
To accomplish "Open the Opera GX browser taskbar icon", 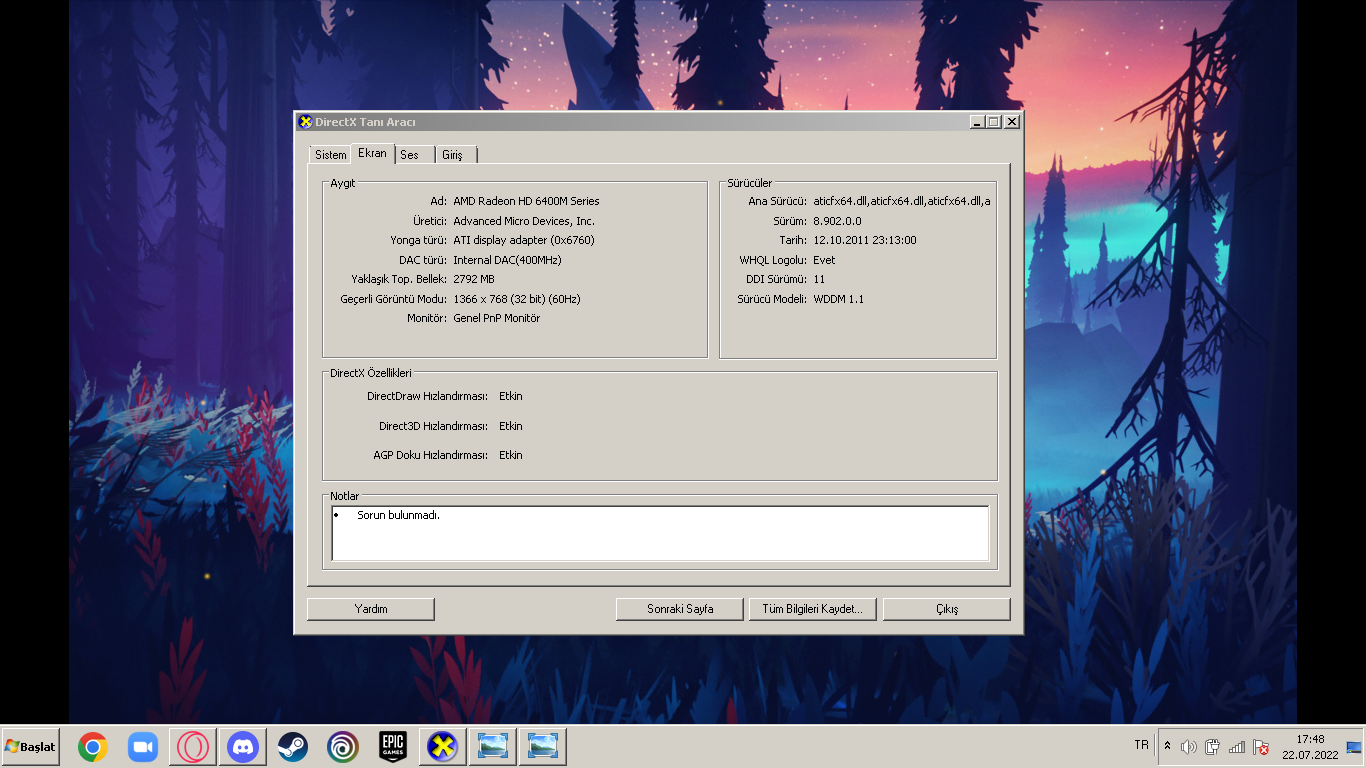I will [x=193, y=747].
